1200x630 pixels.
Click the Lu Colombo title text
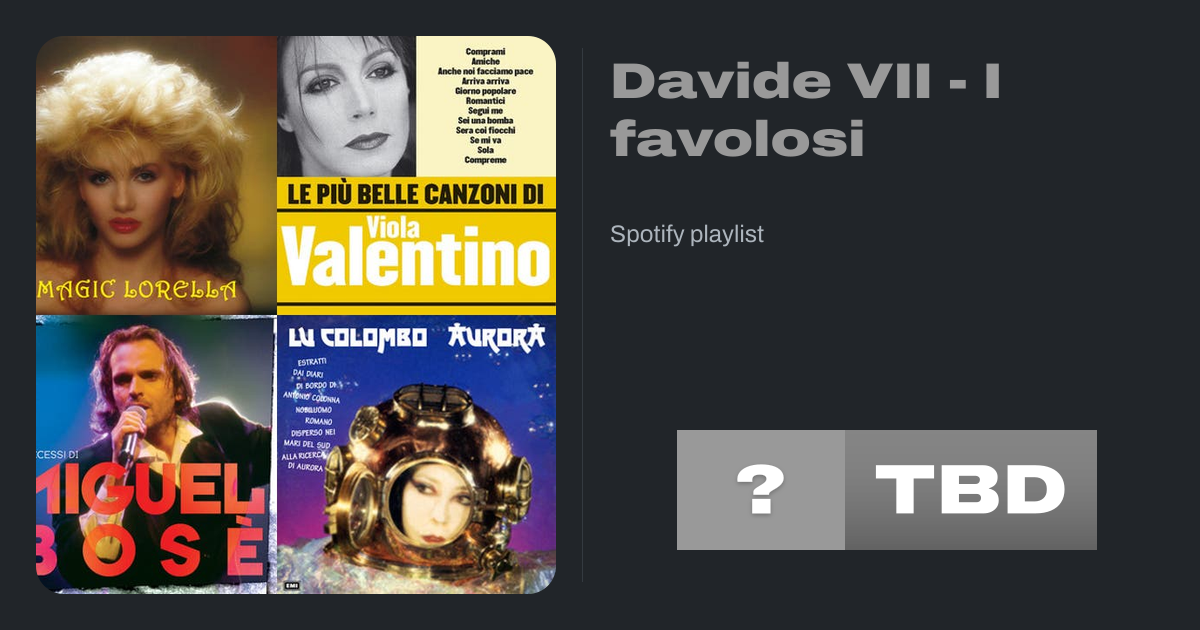tap(357, 337)
